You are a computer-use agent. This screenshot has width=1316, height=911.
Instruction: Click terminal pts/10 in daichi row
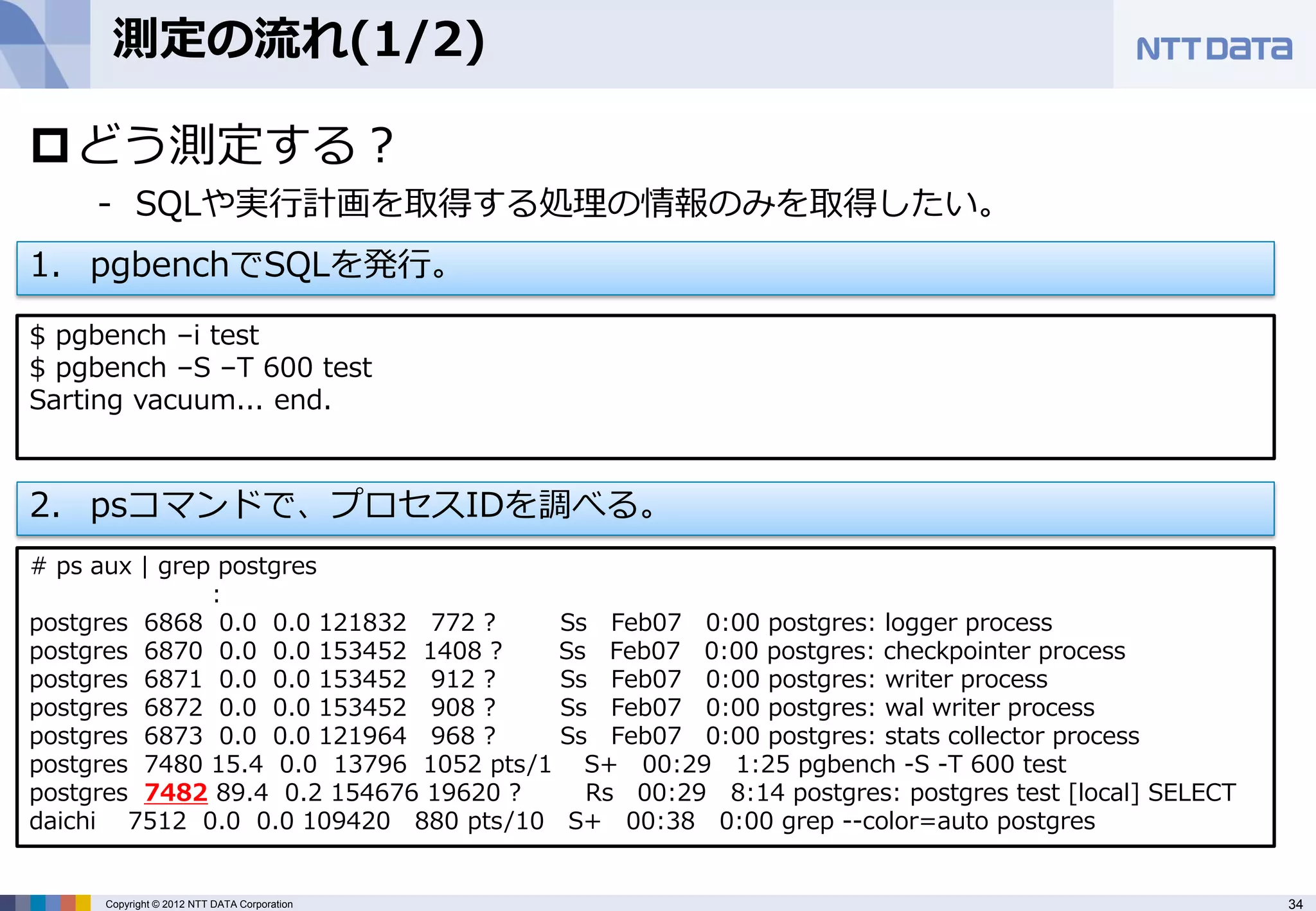click(506, 820)
